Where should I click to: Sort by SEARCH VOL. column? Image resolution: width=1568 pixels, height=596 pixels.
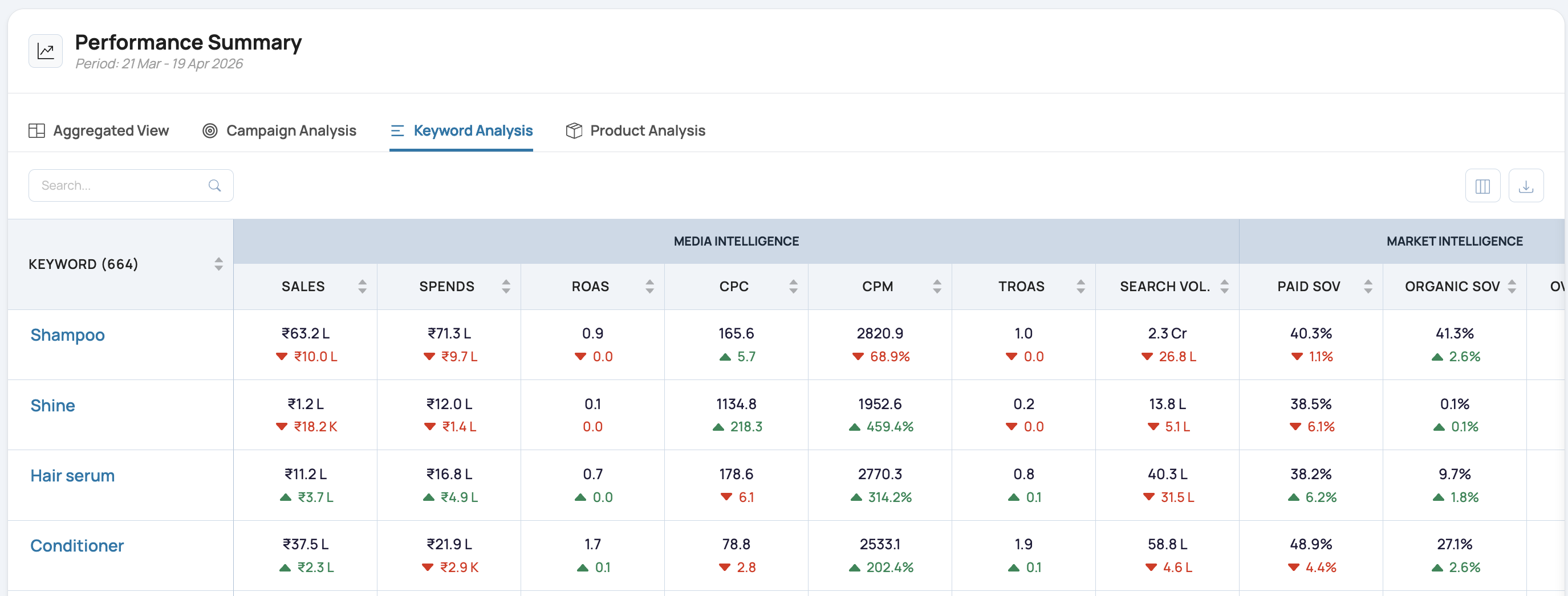tap(1224, 287)
